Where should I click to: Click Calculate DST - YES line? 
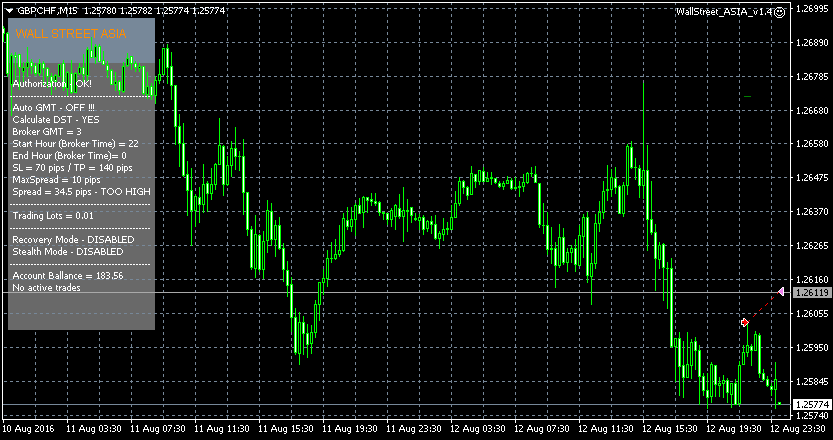pos(56,120)
